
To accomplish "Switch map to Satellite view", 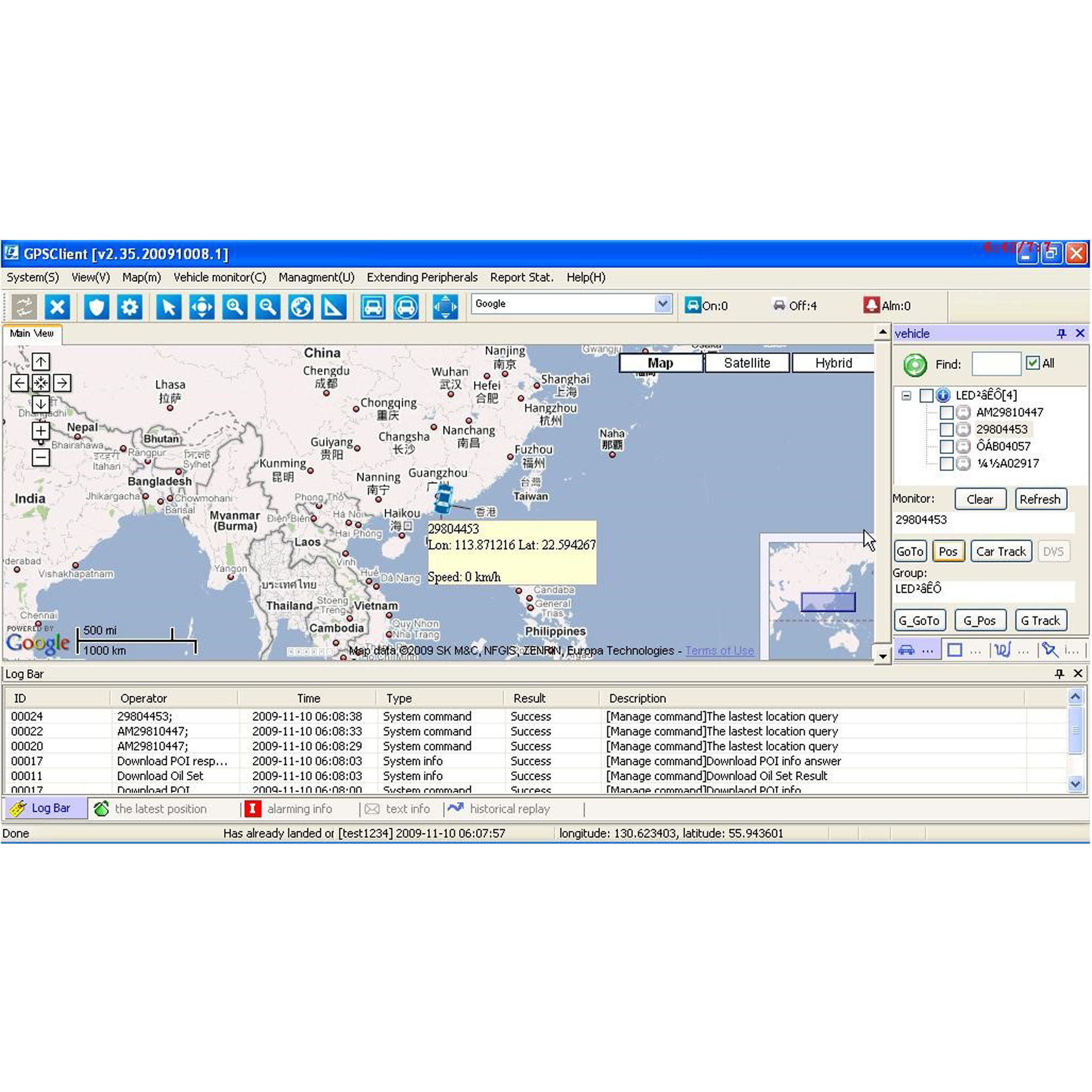I will [x=747, y=363].
